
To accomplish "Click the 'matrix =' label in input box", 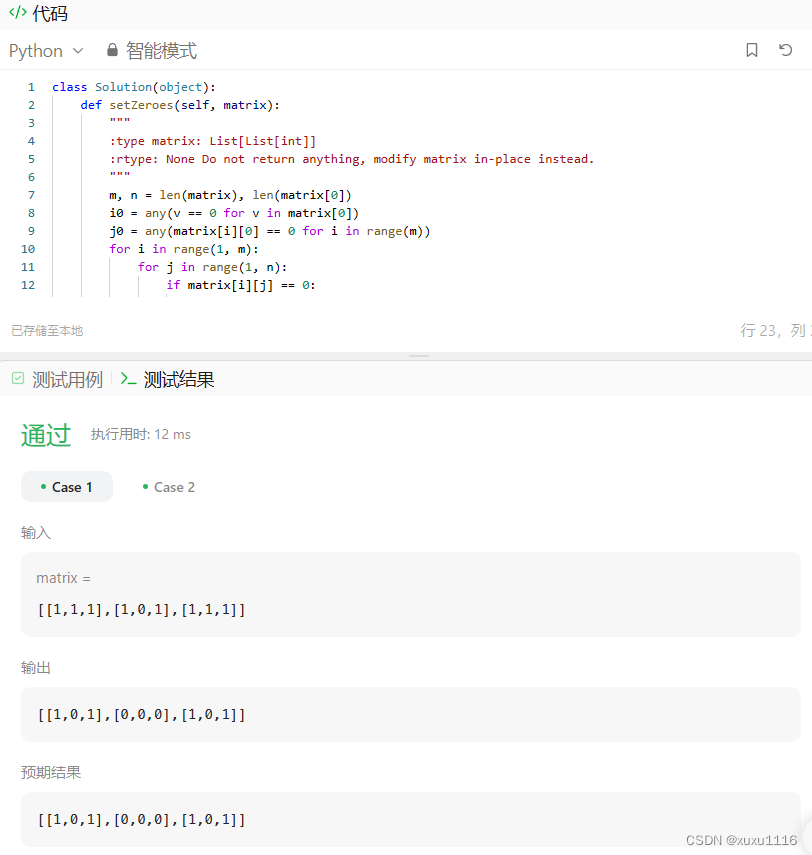I will [63, 578].
